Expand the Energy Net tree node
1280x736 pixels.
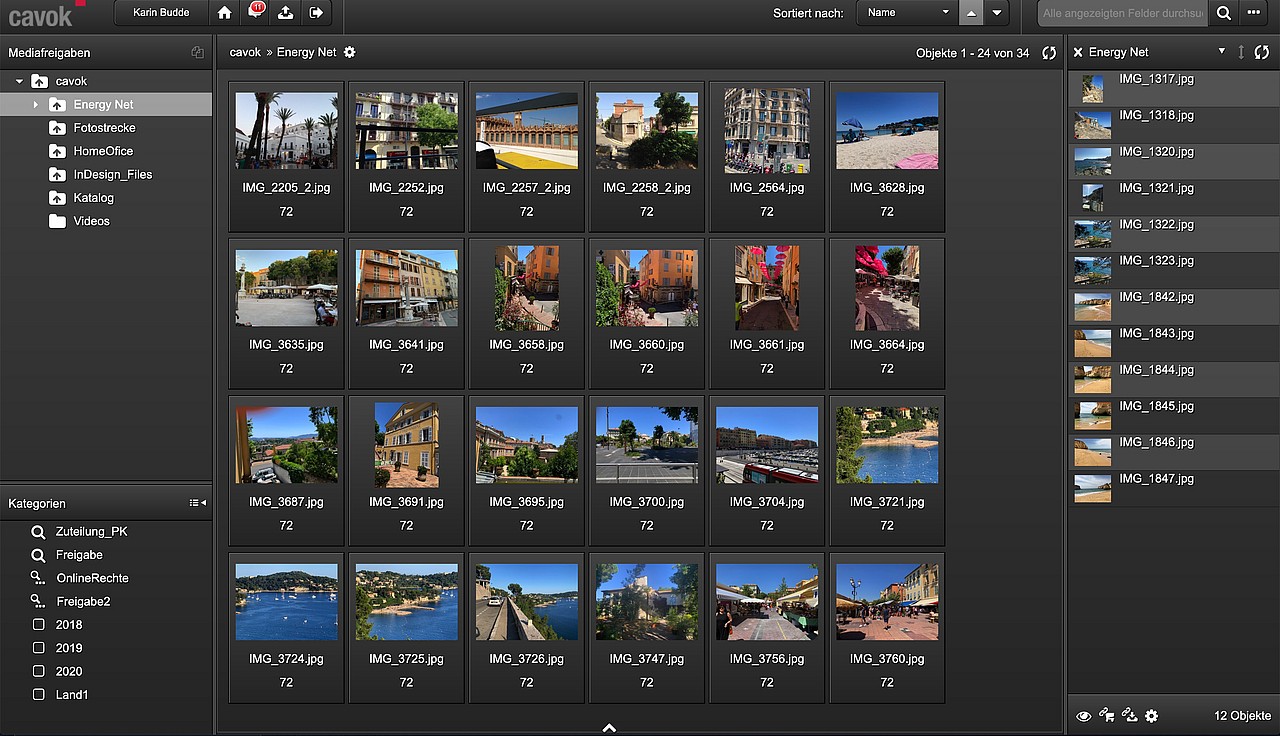(x=36, y=104)
